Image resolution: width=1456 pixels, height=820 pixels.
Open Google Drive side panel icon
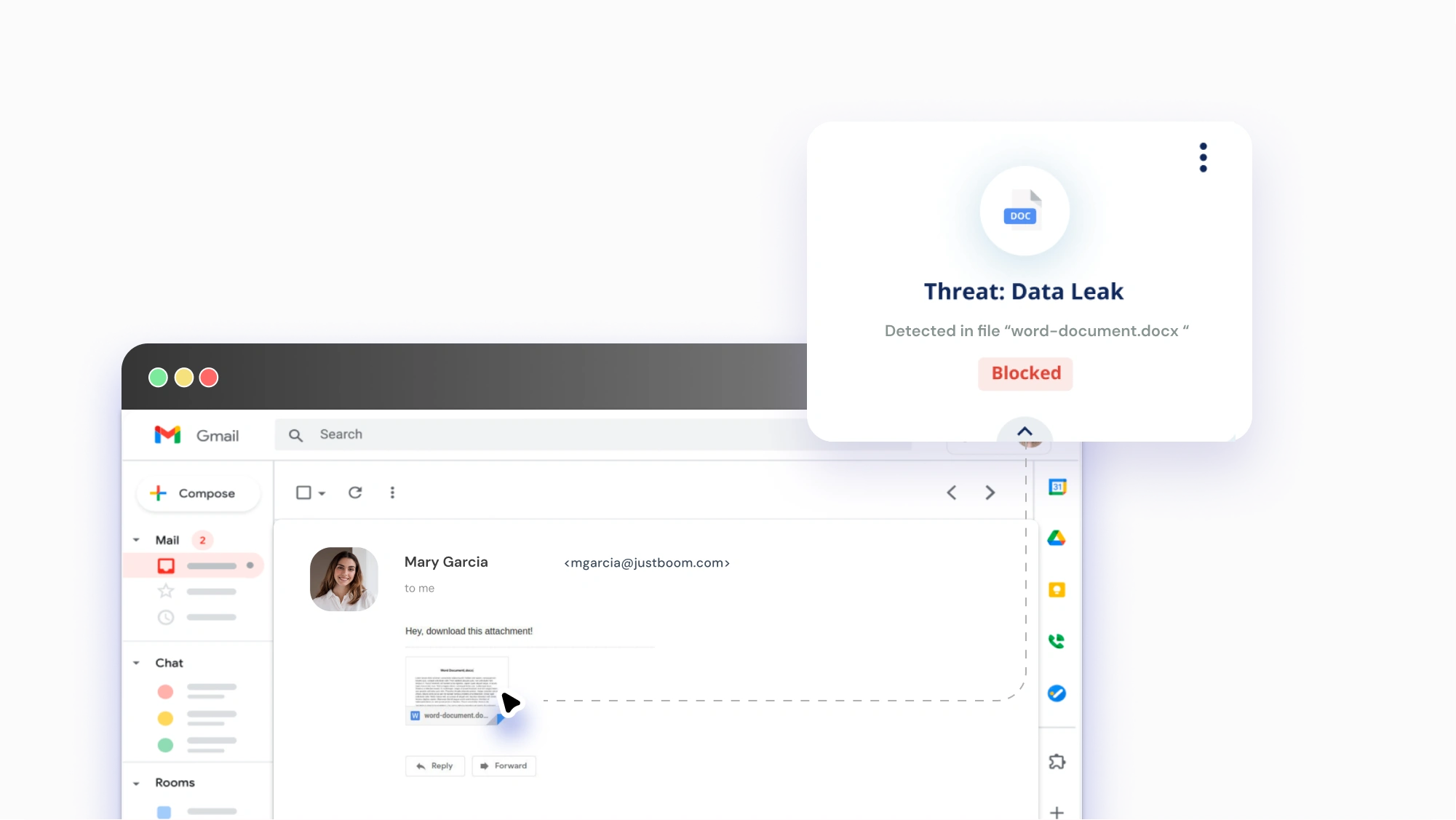(1057, 538)
